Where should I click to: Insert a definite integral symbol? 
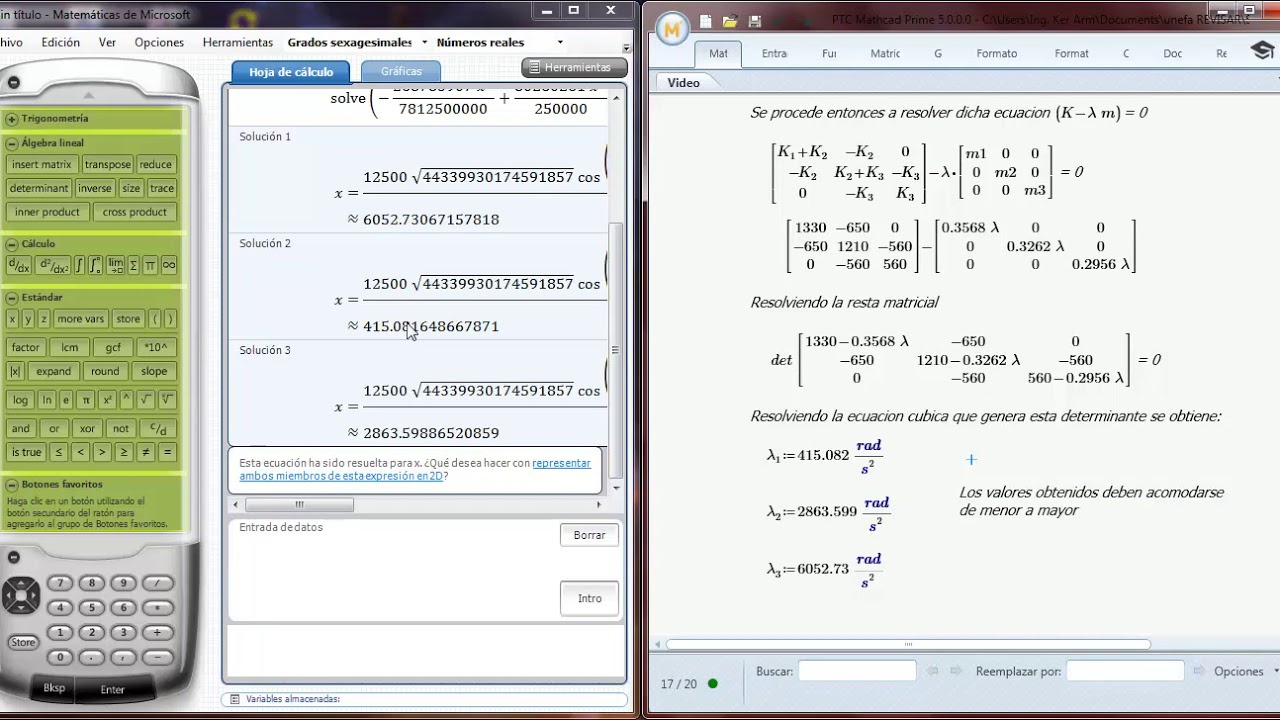coord(95,266)
